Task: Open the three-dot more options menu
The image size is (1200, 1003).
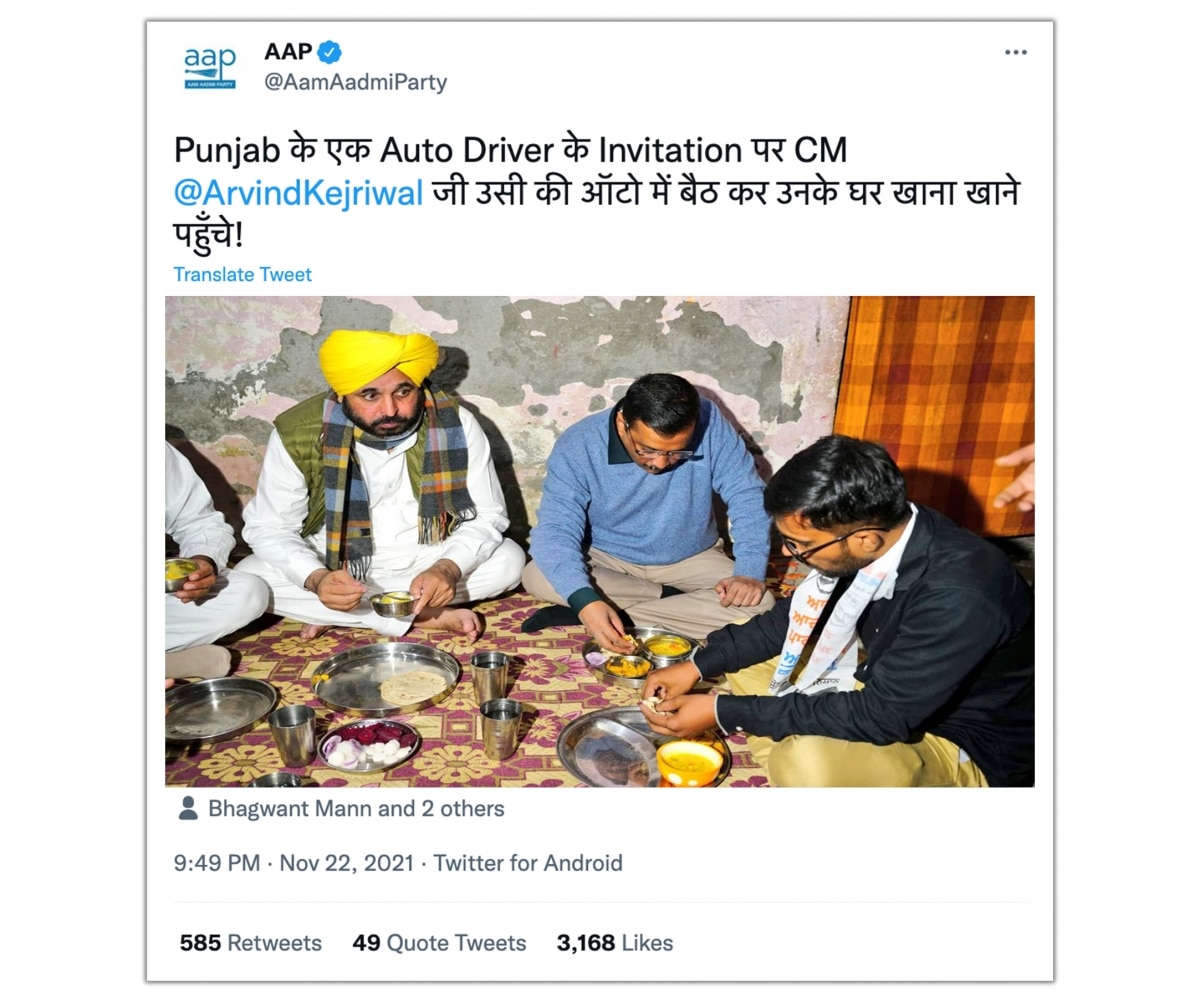Action: (1015, 52)
